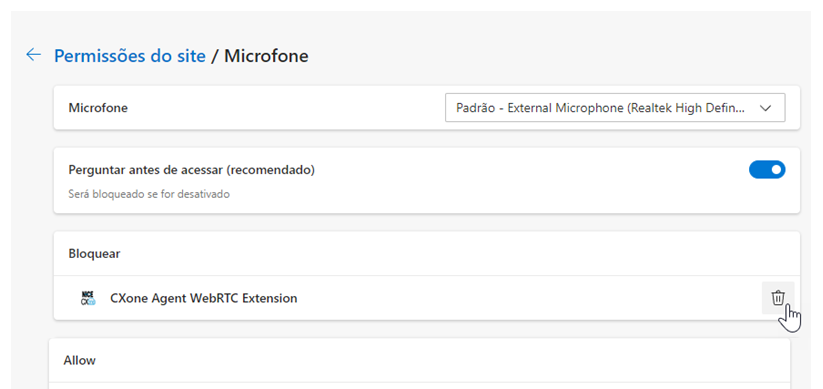This screenshot has height=389, width=823.
Task: Click the NICE CXone extension logo
Action: coord(88,298)
